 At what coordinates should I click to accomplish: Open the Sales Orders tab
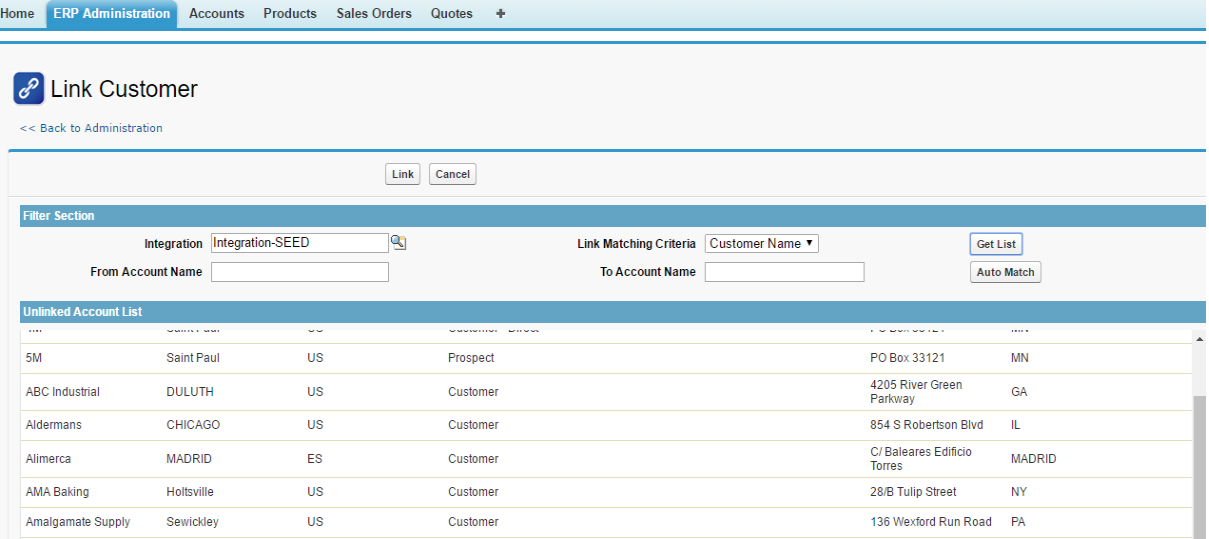point(374,14)
